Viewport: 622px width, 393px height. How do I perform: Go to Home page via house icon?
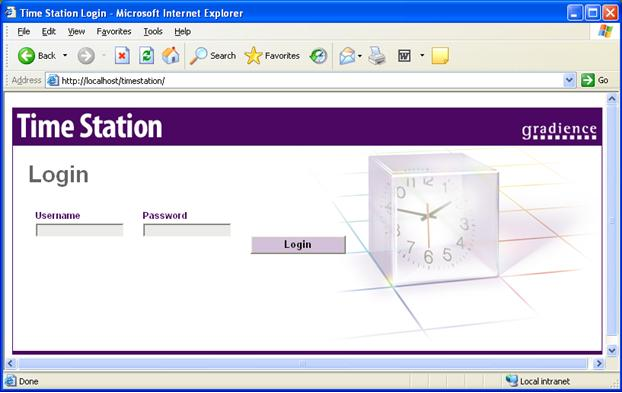click(171, 56)
